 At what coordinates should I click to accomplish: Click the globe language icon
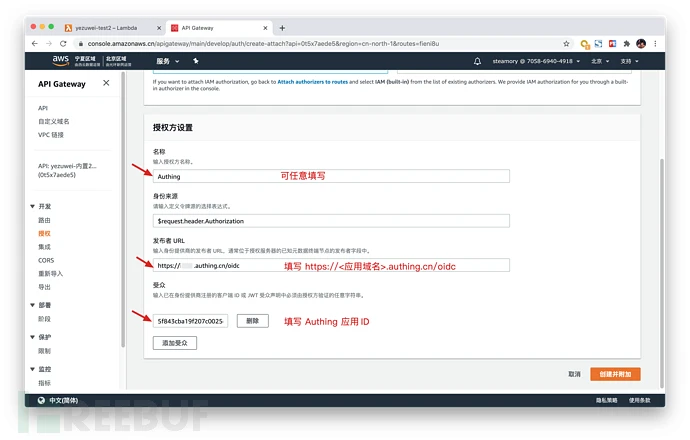pyautogui.click(x=41, y=400)
